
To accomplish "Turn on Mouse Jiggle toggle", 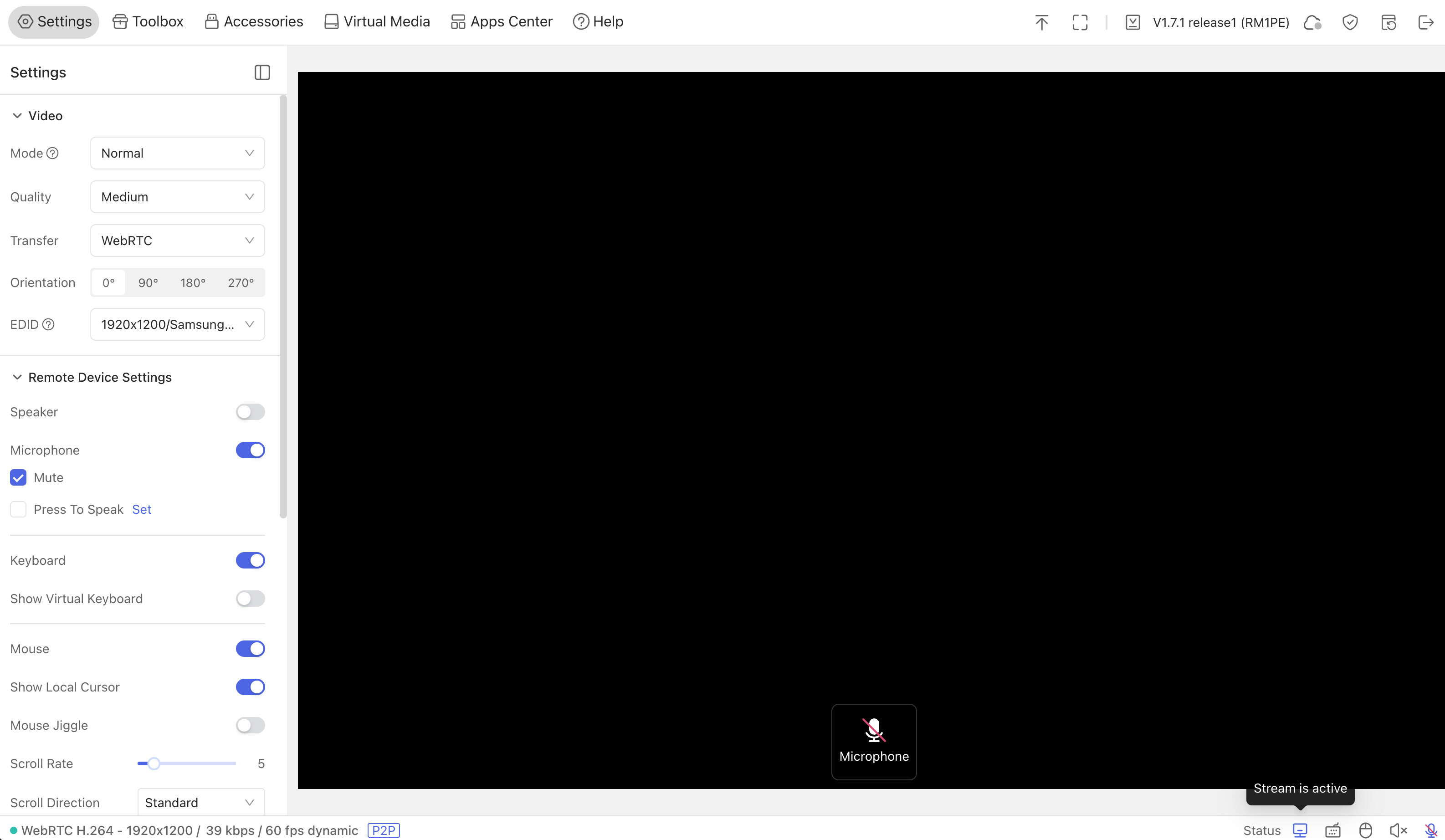I will click(x=250, y=725).
